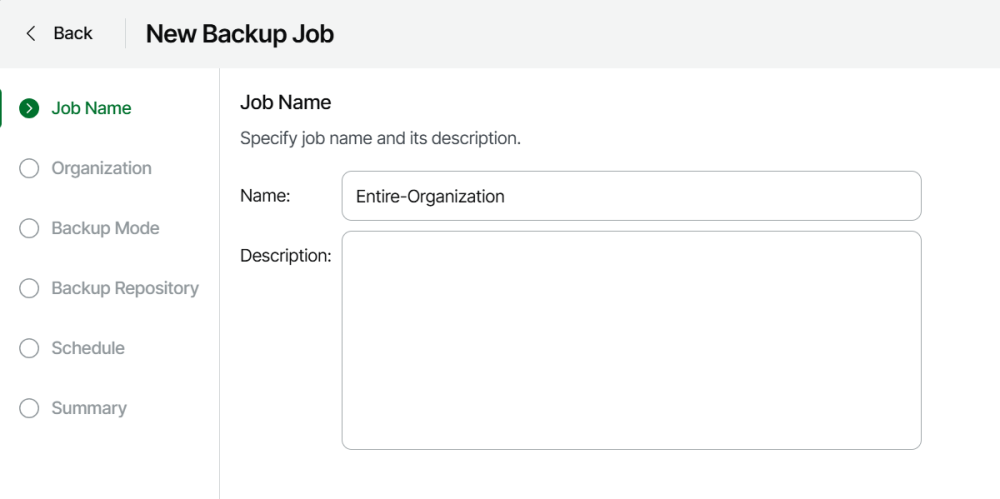Click the Schedule step circle indicator

(x=30, y=348)
